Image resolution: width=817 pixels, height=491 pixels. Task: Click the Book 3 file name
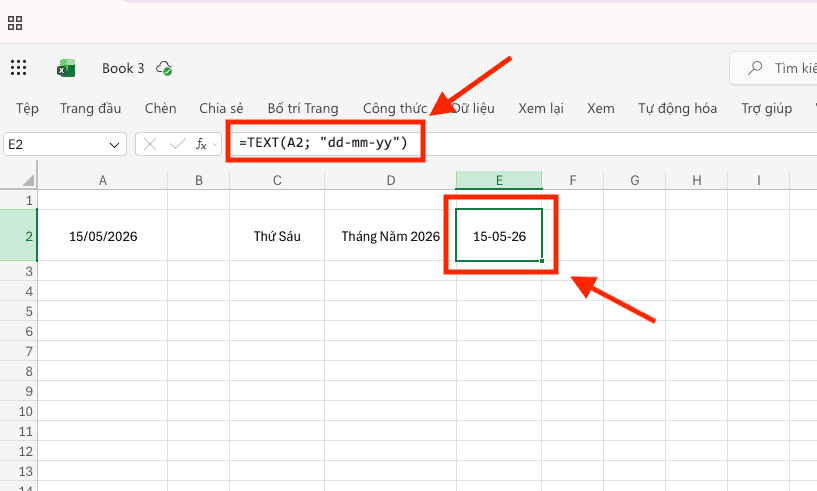(x=123, y=68)
